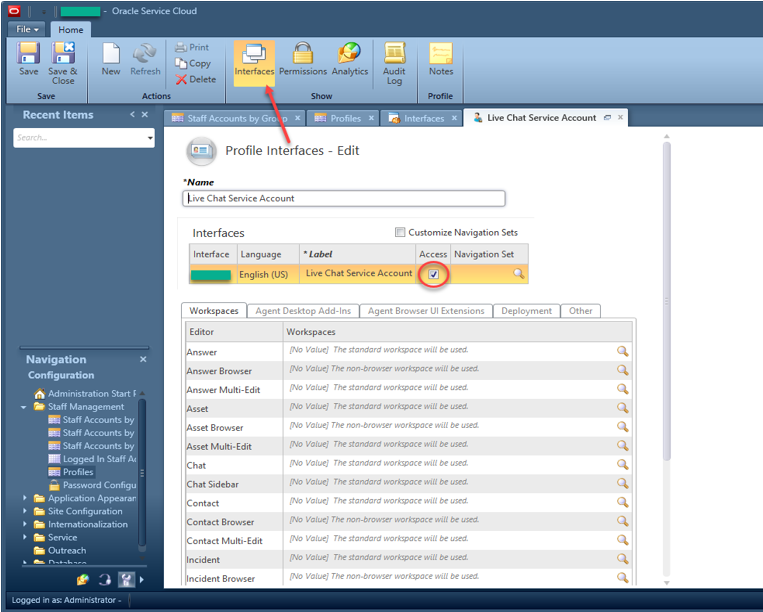Click the Delete button in Actions

tap(195, 79)
